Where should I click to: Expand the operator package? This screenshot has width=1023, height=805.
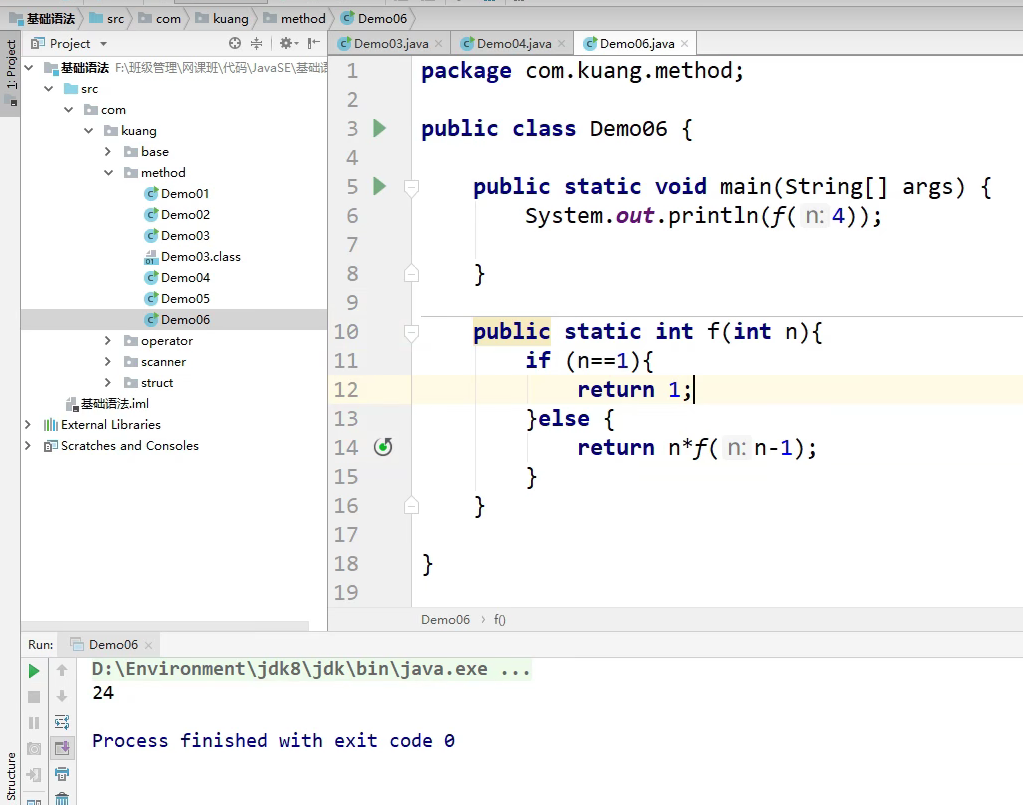[108, 340]
